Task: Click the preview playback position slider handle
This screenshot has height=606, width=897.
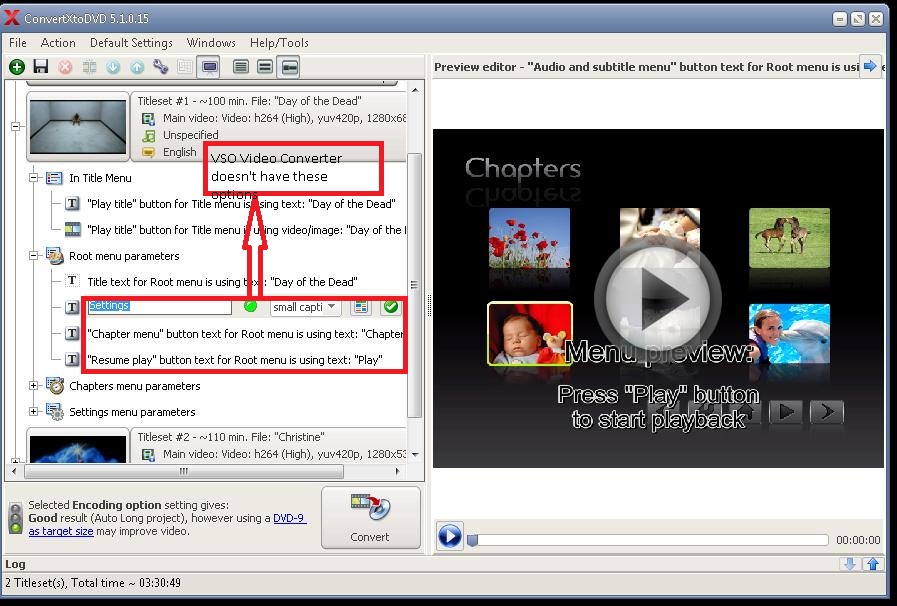Action: (473, 540)
